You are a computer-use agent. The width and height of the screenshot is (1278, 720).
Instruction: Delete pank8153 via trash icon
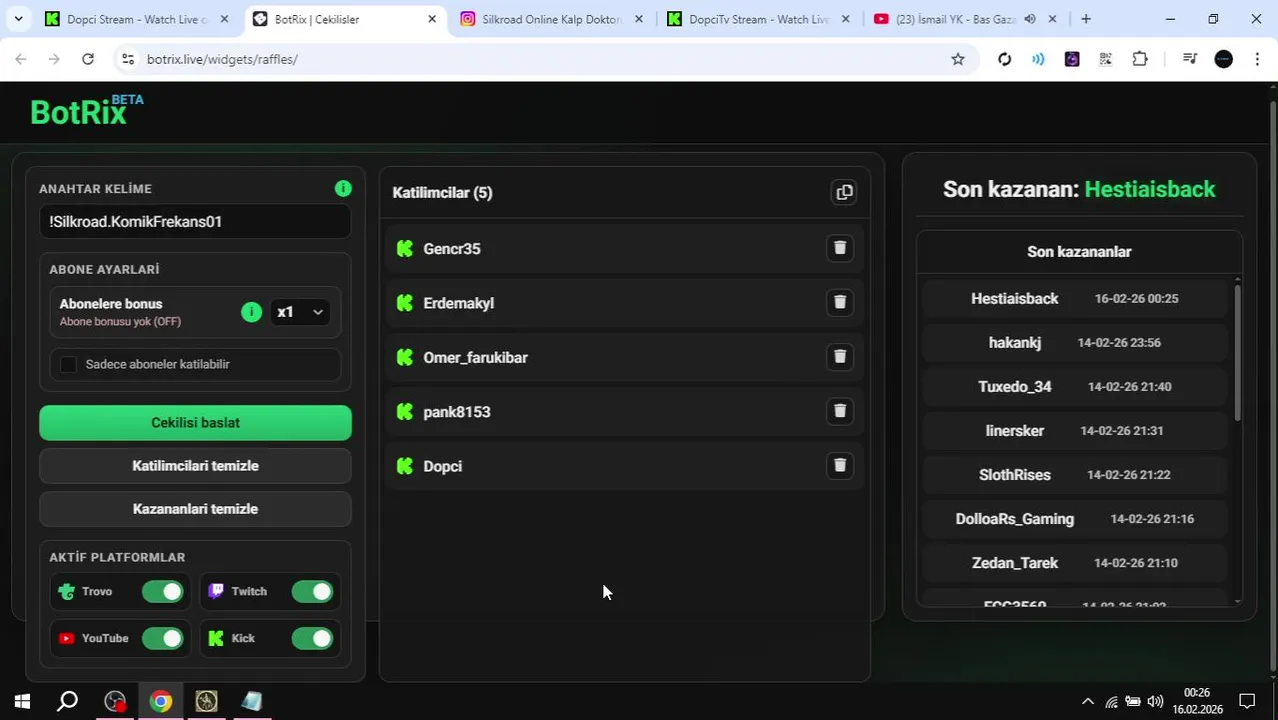[840, 411]
